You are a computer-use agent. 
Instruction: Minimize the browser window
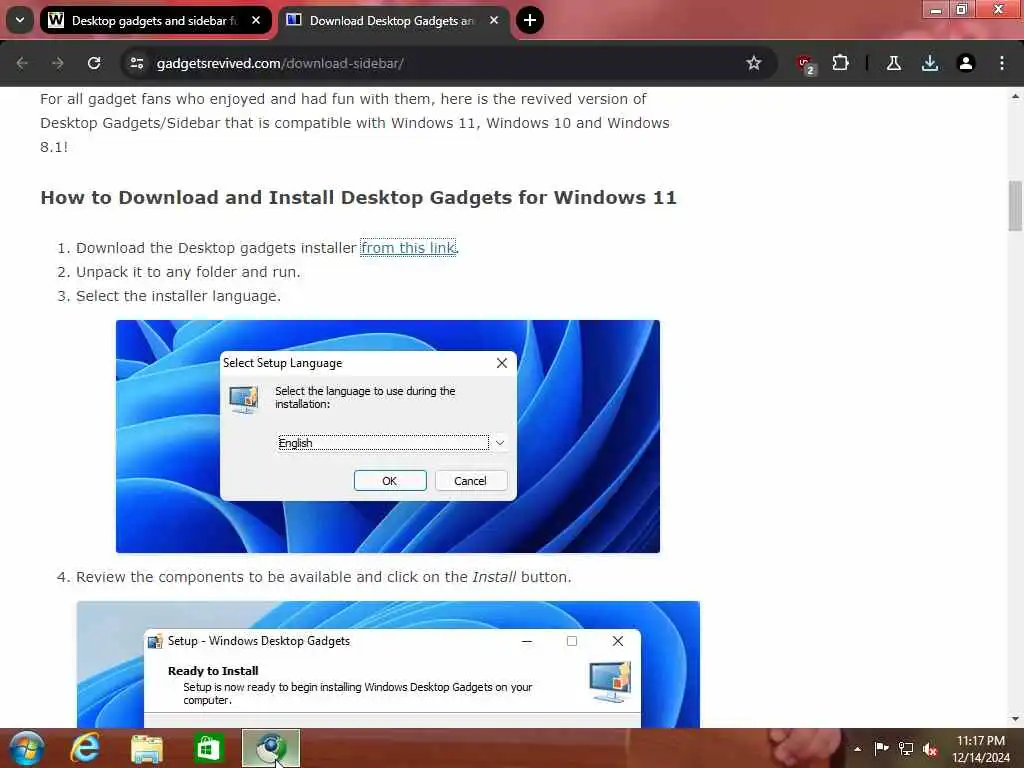tap(936, 10)
